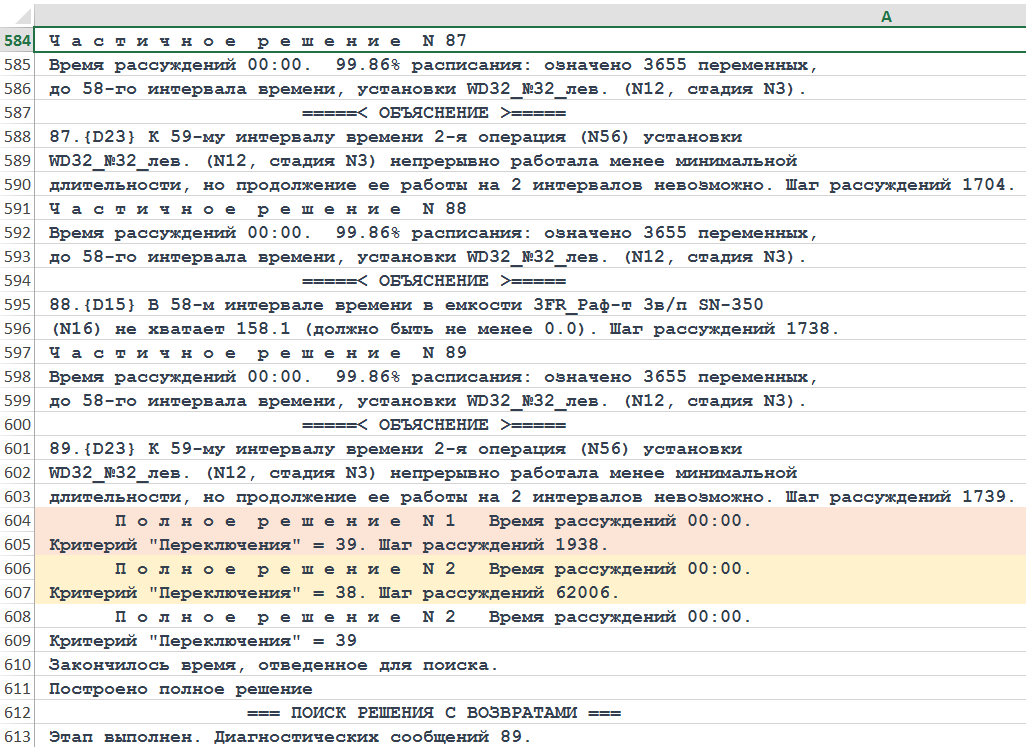Select the cell 'Частичное решение N 89'
The width and height of the screenshot is (1026, 747).
tap(258, 353)
